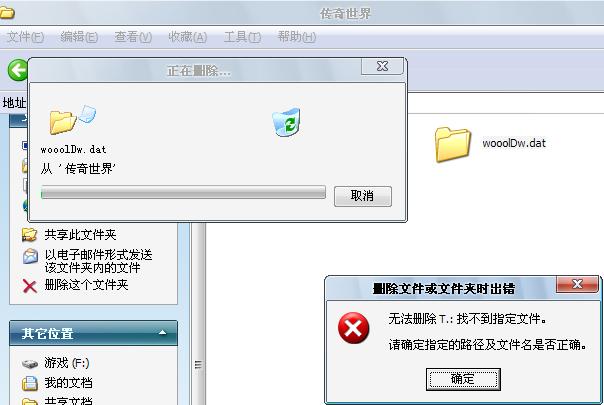This screenshot has width=604, height=405.
Task: Click 共享此文件夹 link
Action: (80, 235)
